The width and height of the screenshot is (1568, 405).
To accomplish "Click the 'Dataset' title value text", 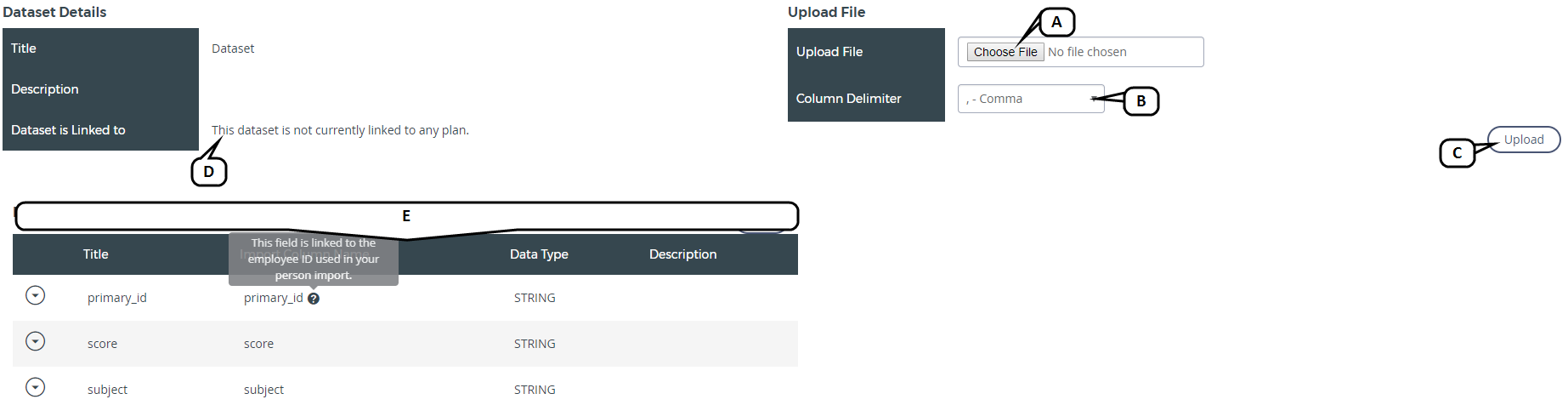I will (x=233, y=48).
